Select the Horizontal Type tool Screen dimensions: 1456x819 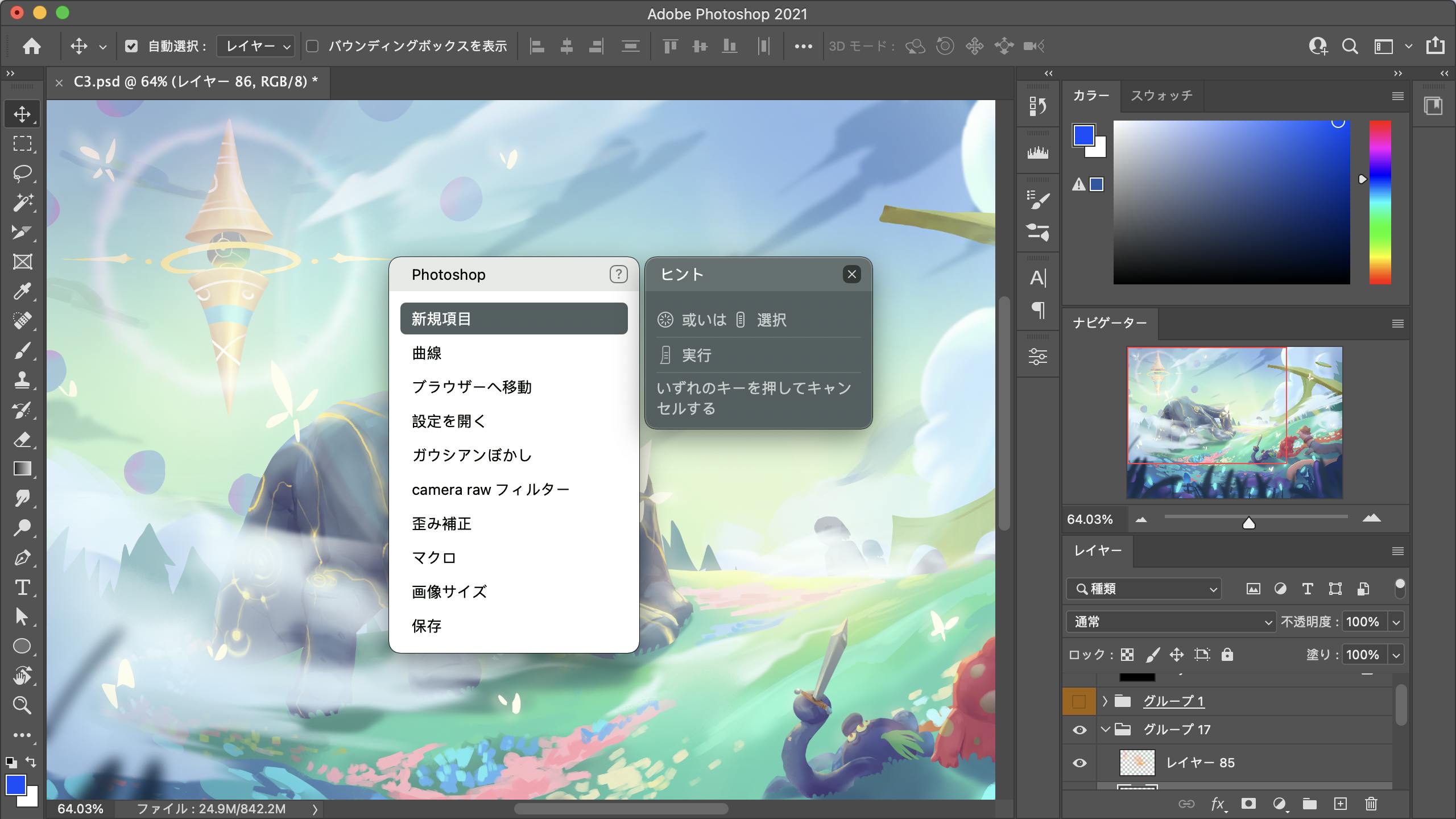[x=22, y=587]
